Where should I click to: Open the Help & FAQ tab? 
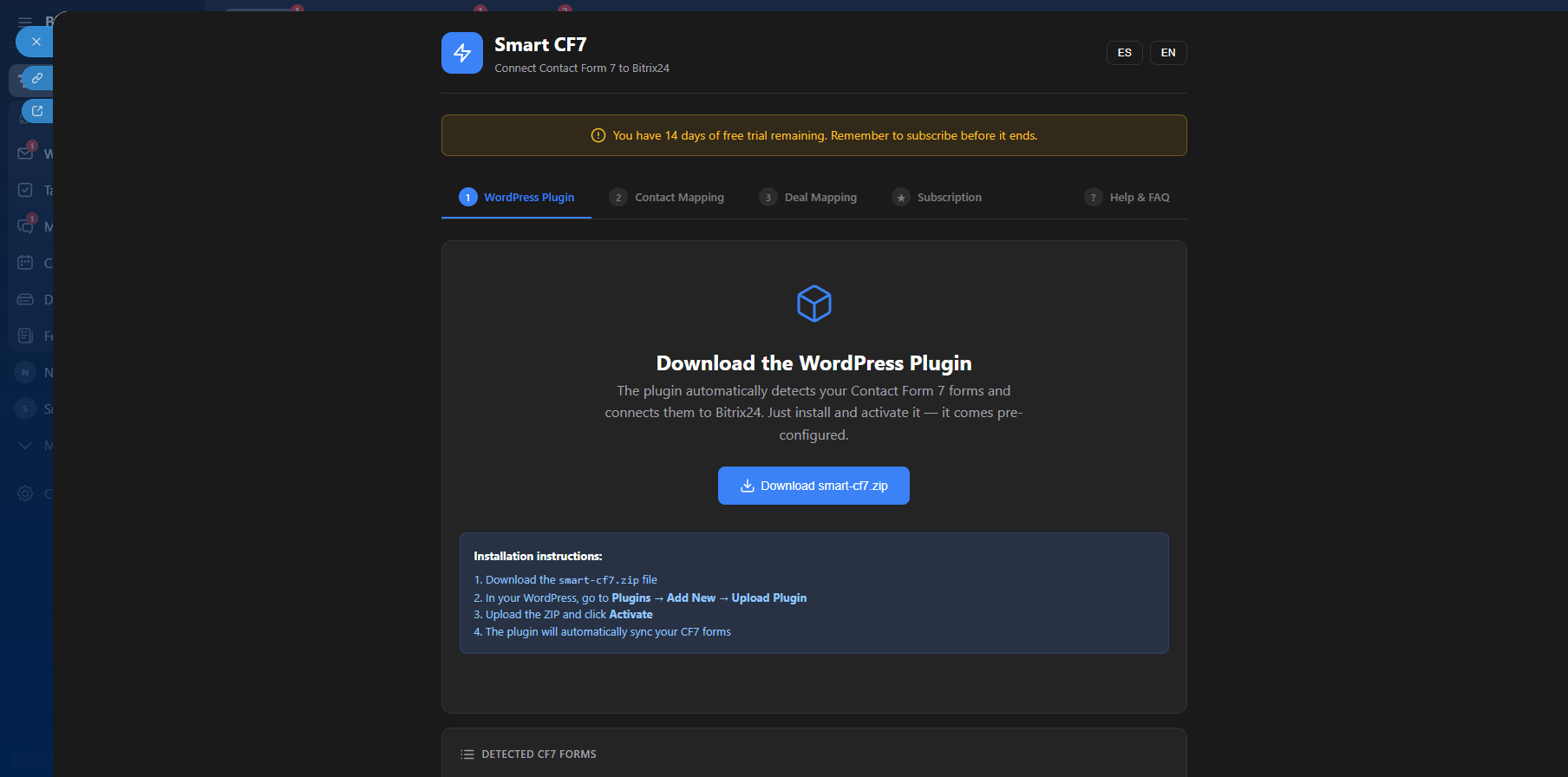pos(1127,198)
